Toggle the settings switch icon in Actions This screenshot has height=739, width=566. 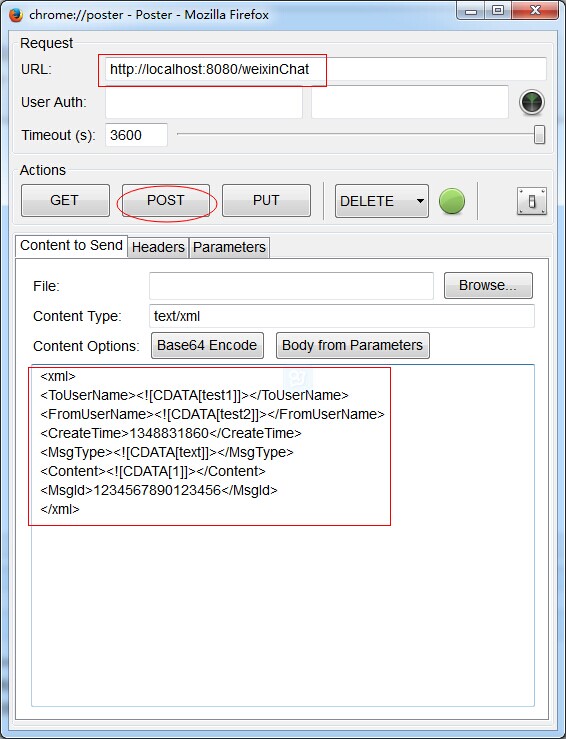532,201
